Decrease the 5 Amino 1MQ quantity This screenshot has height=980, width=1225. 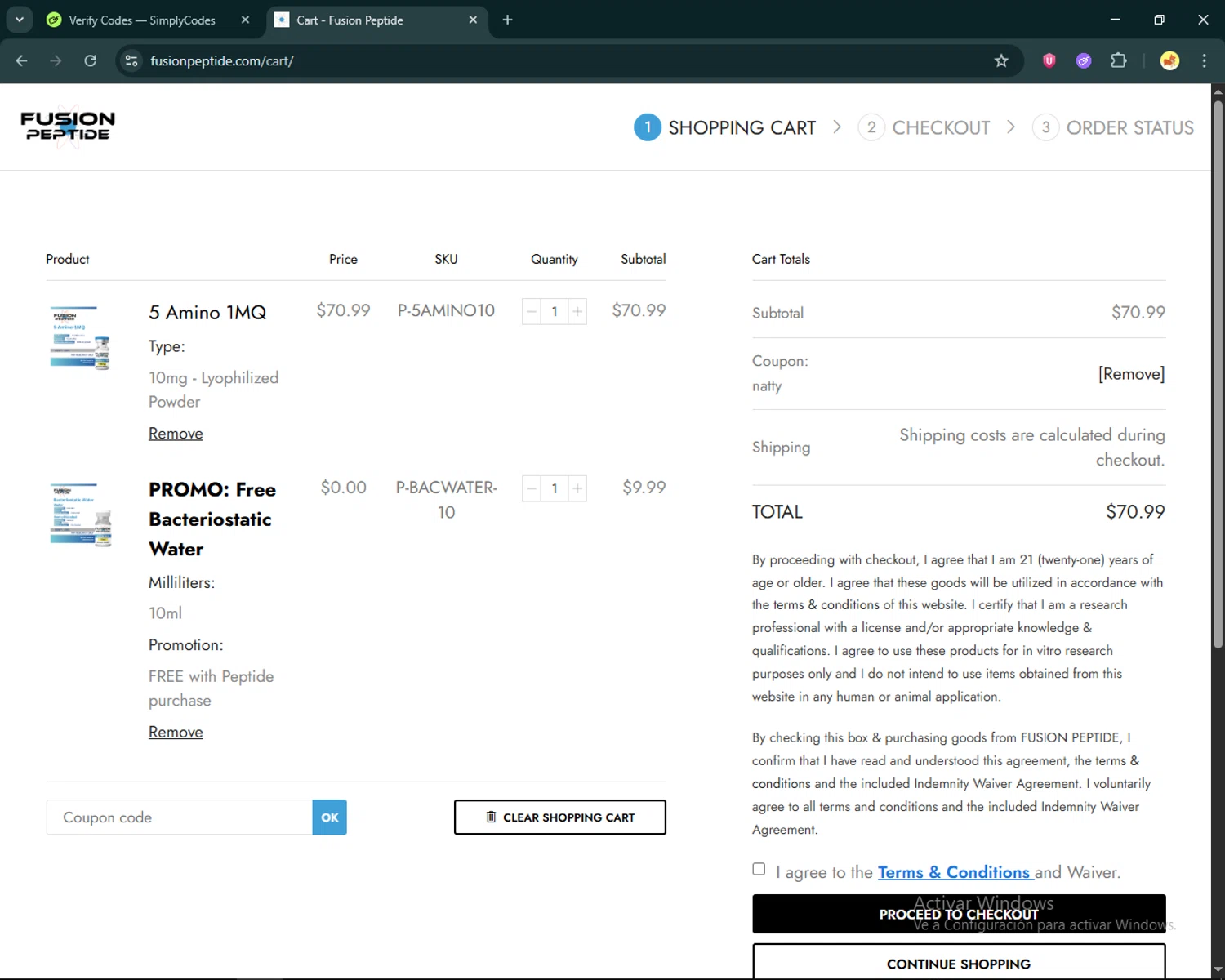[x=532, y=311]
